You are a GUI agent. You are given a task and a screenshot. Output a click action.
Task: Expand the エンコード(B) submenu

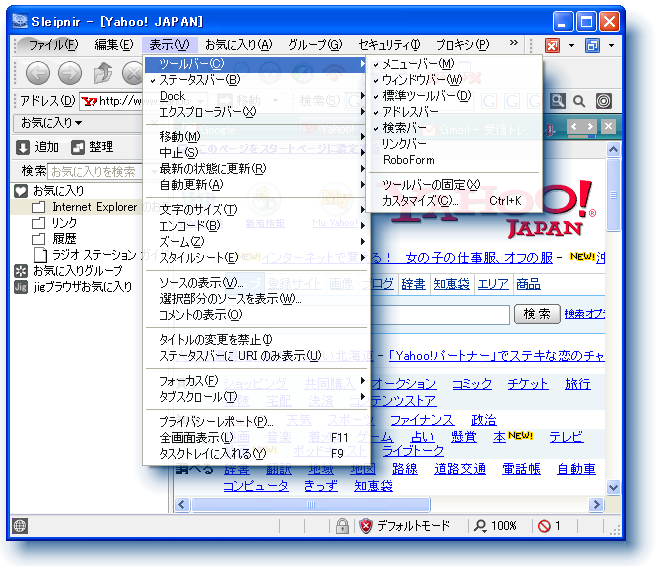click(256, 225)
